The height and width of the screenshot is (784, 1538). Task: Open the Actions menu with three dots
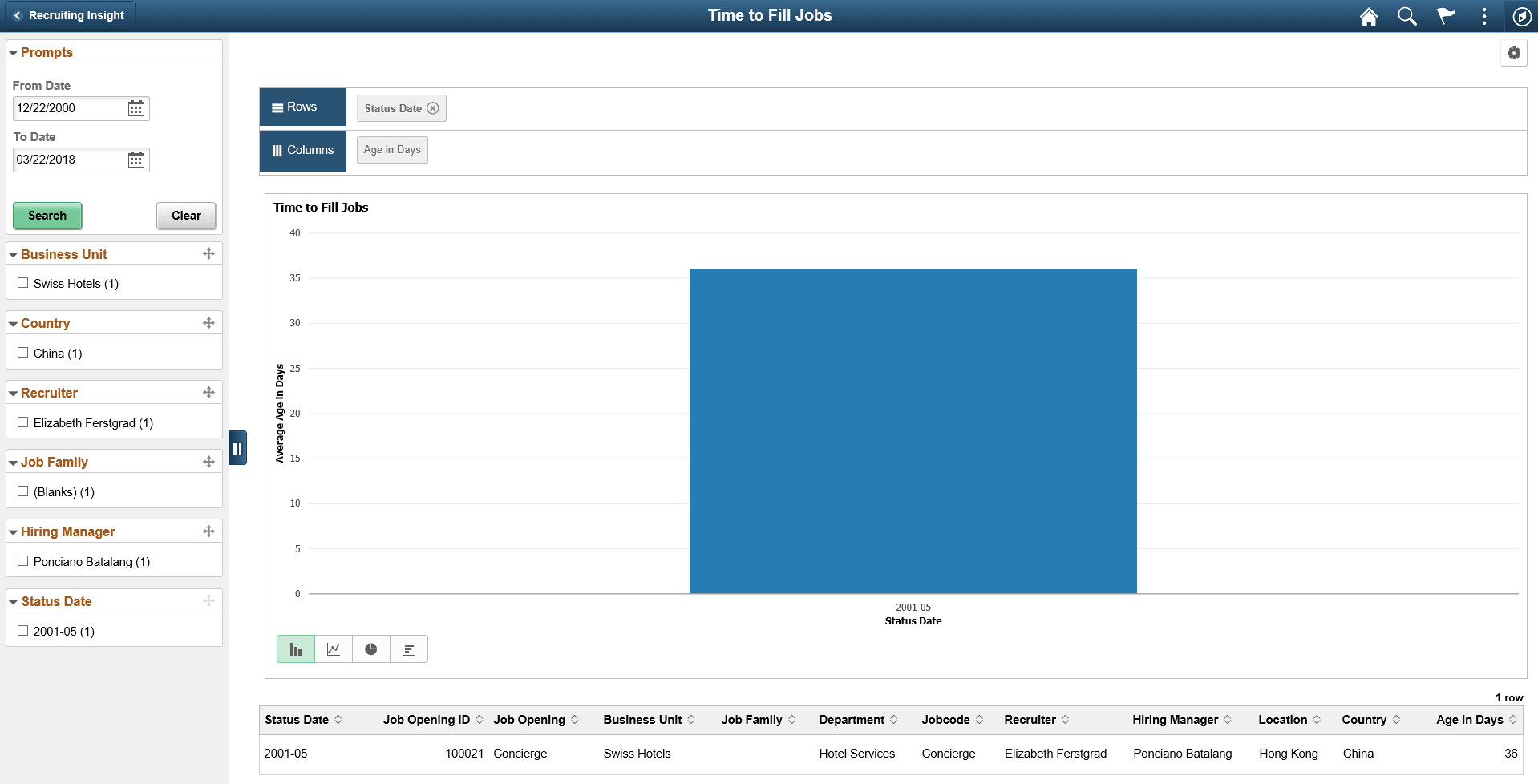tap(1484, 16)
